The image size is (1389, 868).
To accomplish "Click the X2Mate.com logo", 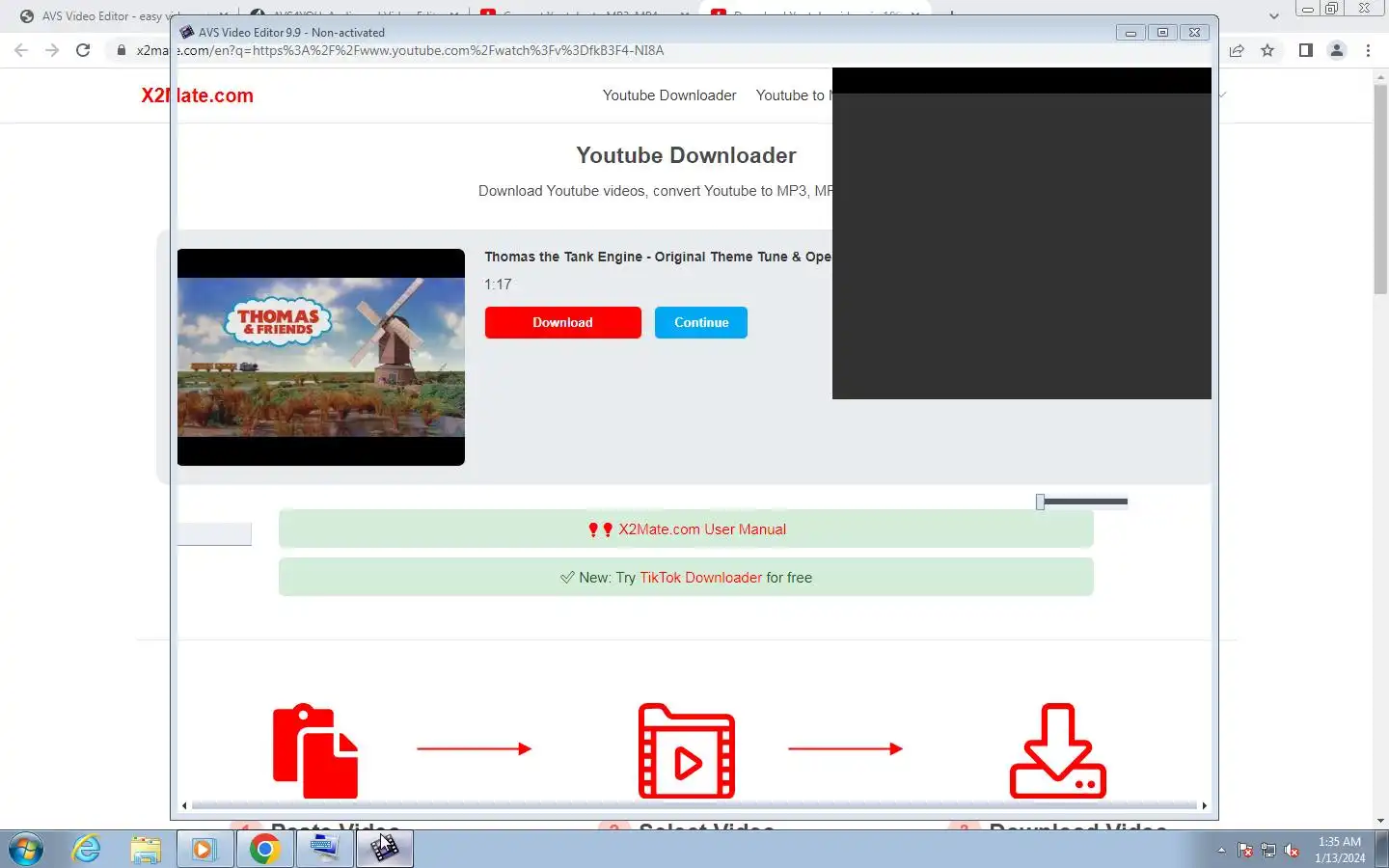I will tap(197, 95).
